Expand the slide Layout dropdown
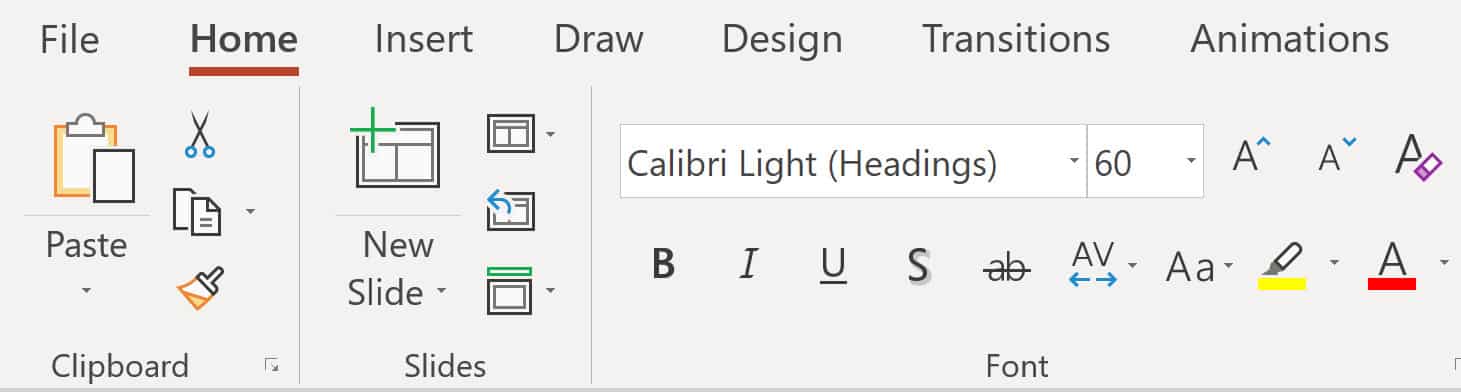This screenshot has height=392, width=1461. click(x=550, y=133)
